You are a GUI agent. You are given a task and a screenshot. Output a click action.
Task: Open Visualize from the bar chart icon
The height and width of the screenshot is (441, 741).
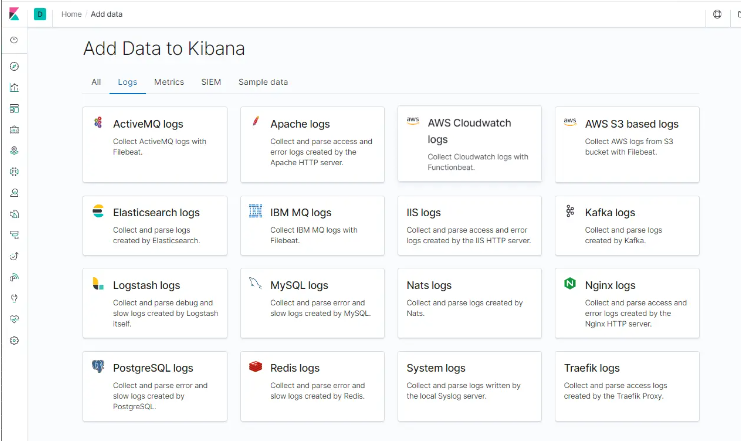[x=14, y=87]
